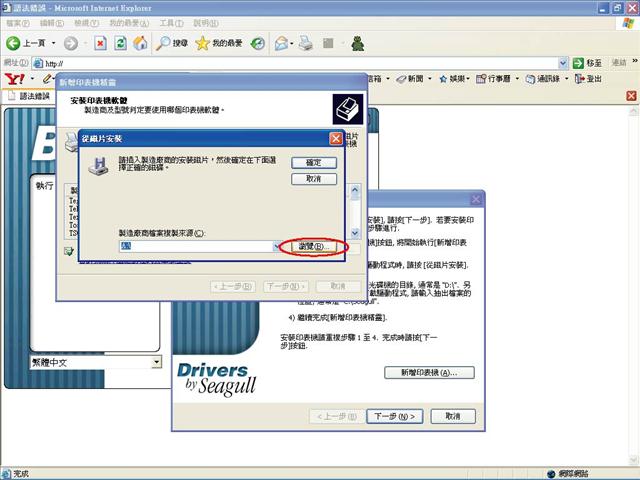
Task: Open the Favorites (我的最愛) menu
Action: pyautogui.click(x=129, y=23)
